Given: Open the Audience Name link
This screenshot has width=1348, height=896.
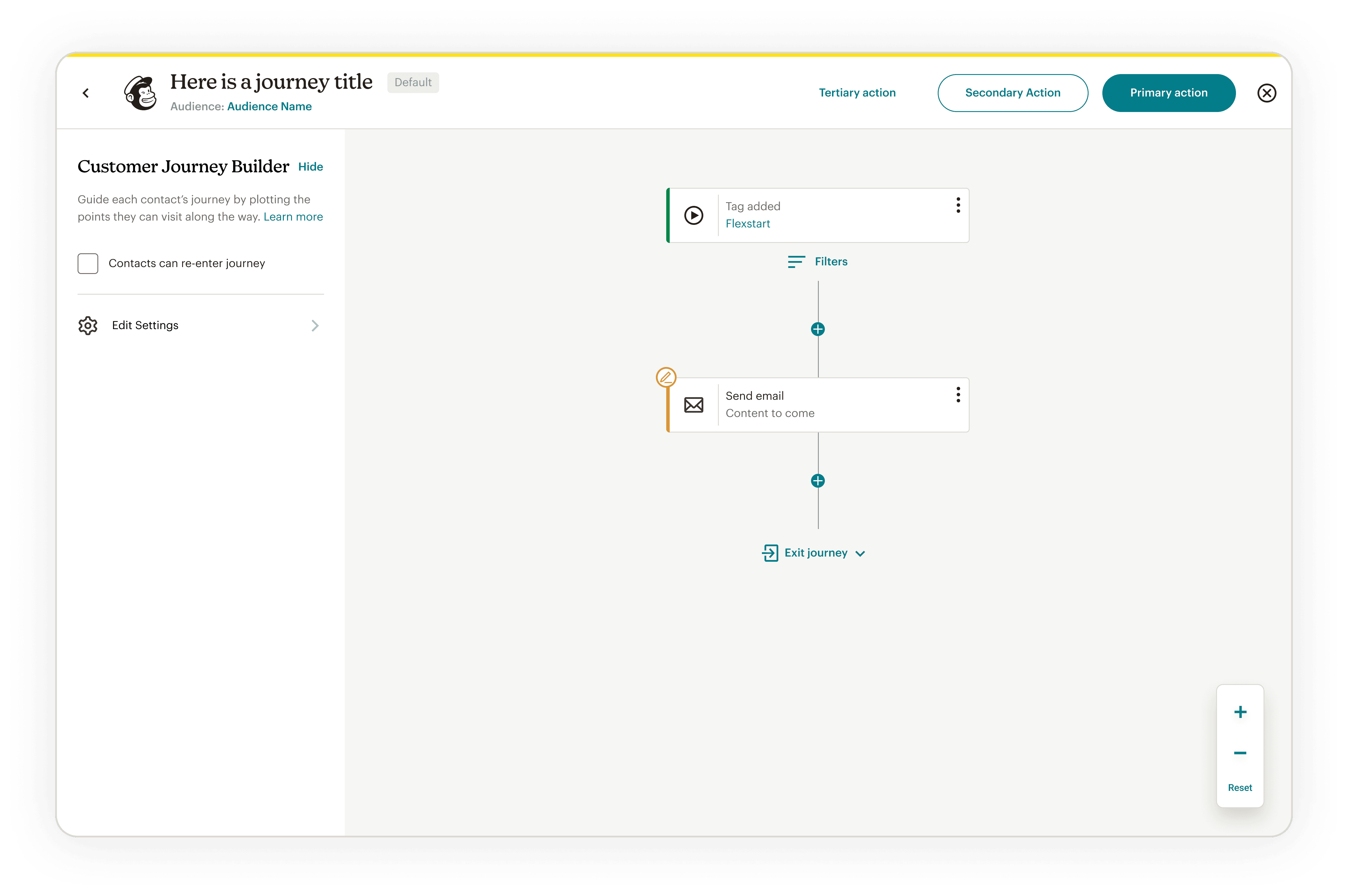Looking at the screenshot, I should [x=269, y=106].
